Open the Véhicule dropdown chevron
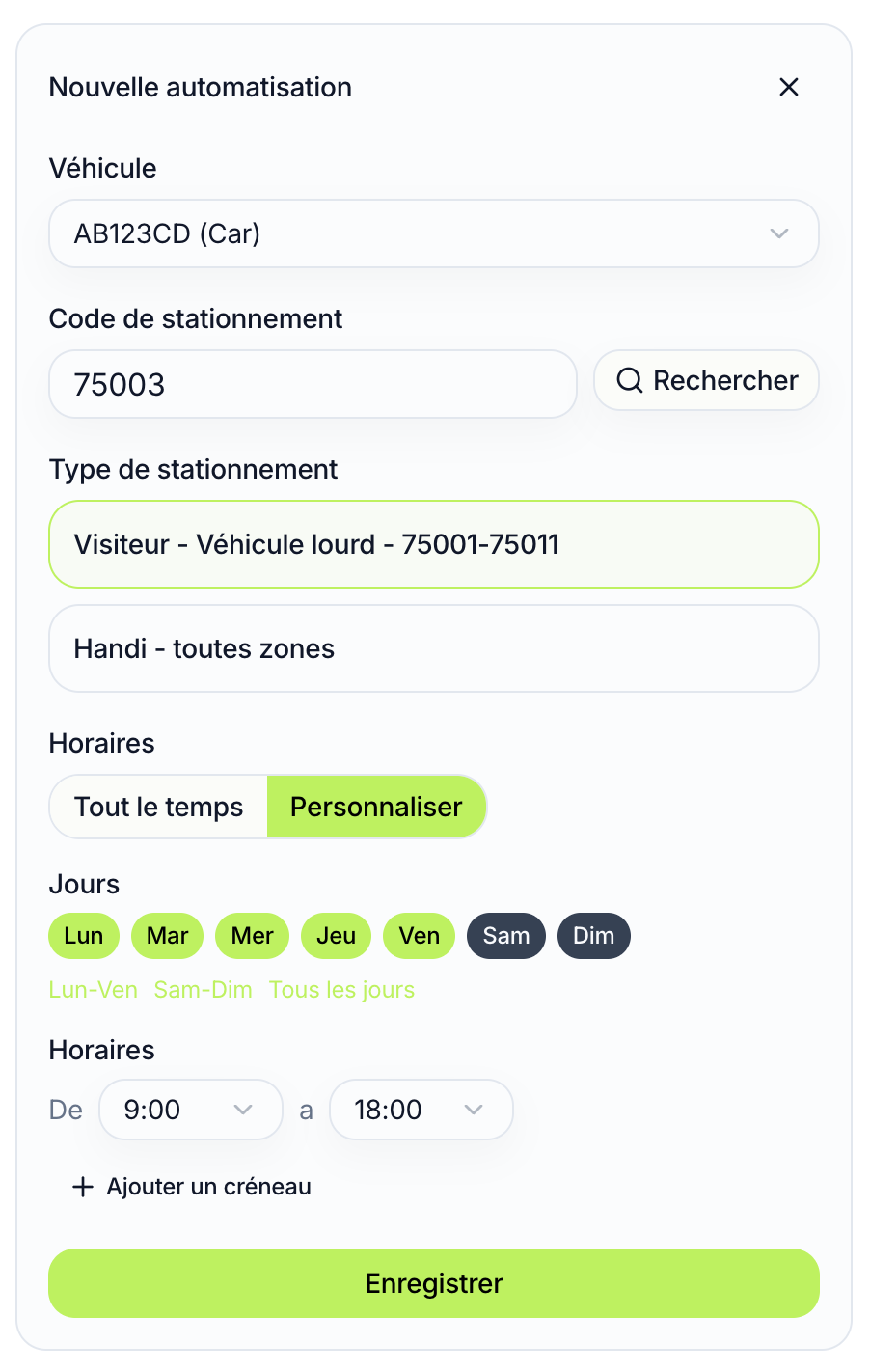 tap(779, 233)
